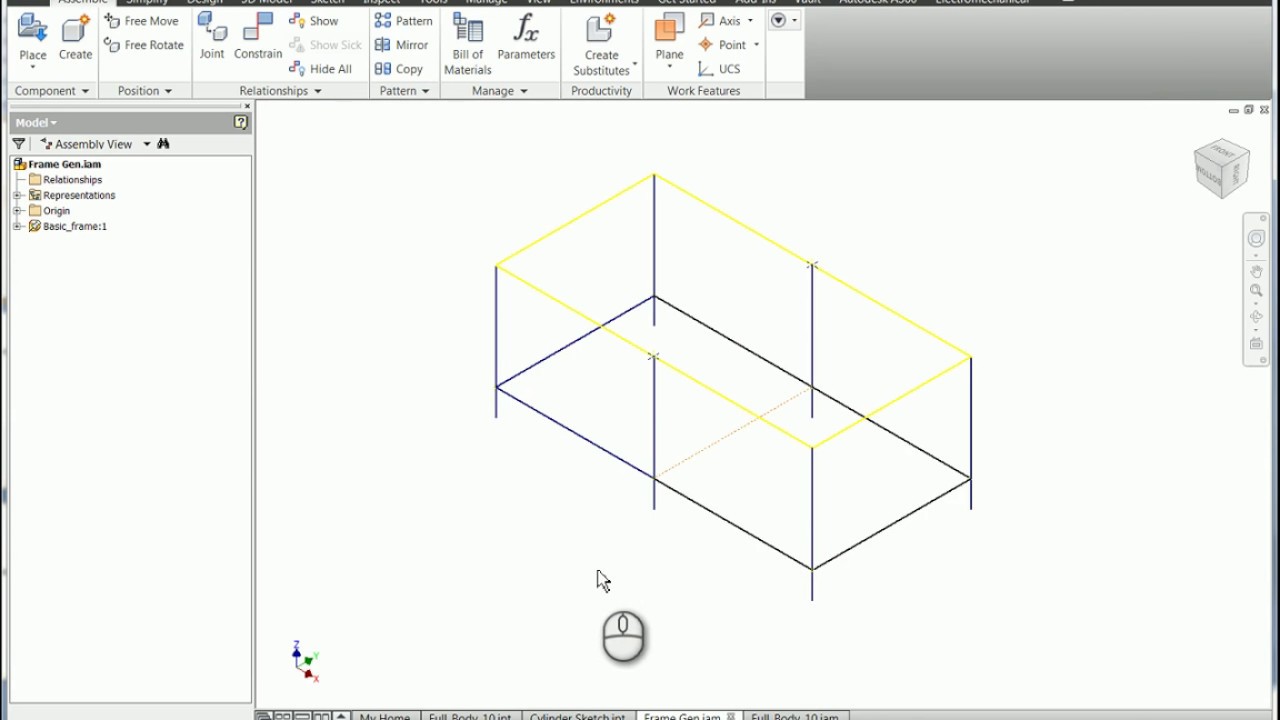Switch to the Cylinder Sketch.ipt tab

pyautogui.click(x=577, y=715)
